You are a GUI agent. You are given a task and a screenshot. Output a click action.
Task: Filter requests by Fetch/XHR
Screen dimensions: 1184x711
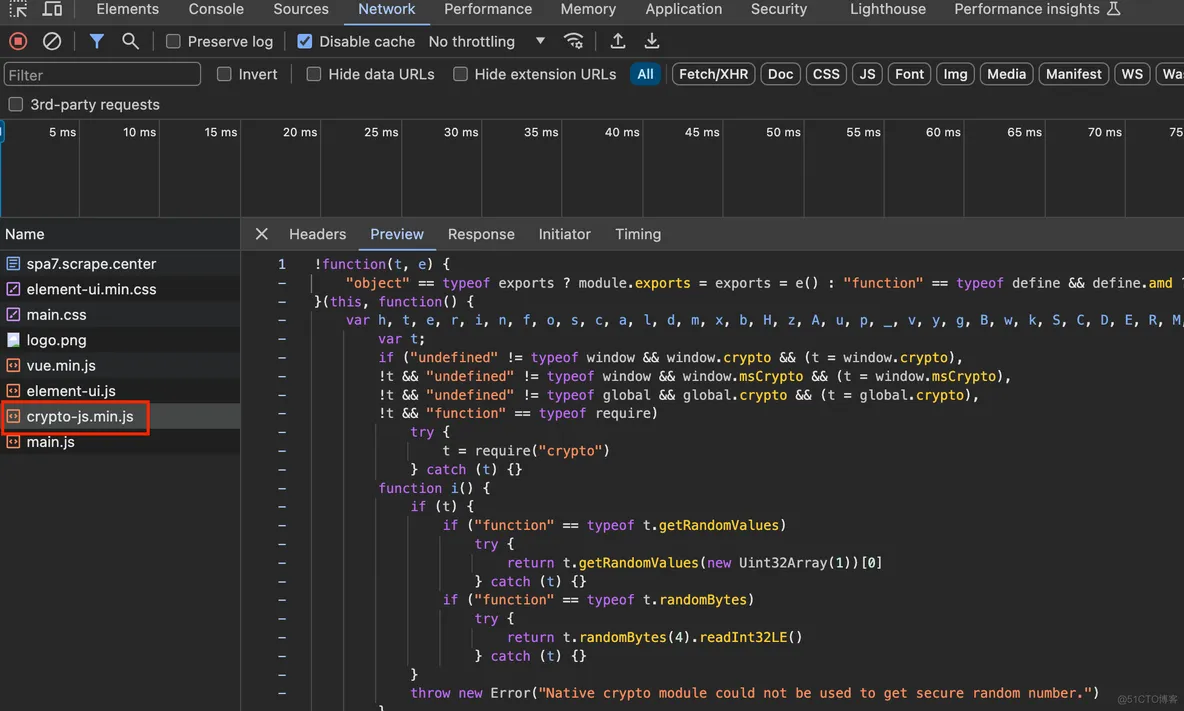click(x=713, y=74)
